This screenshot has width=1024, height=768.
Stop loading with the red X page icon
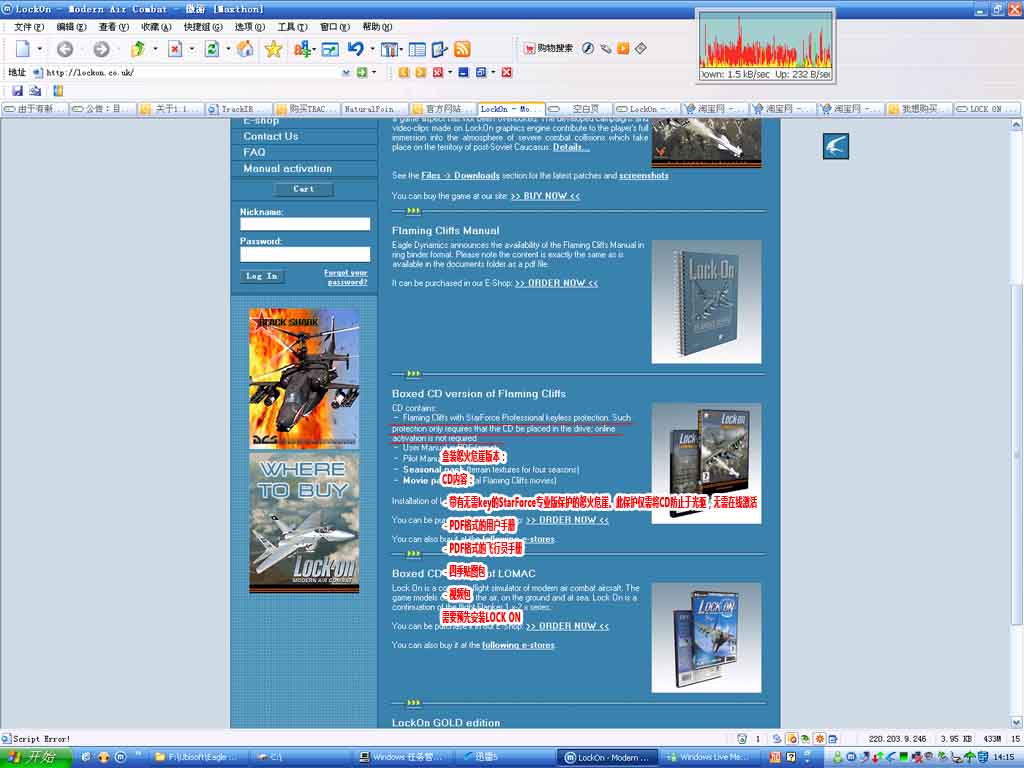tap(174, 49)
